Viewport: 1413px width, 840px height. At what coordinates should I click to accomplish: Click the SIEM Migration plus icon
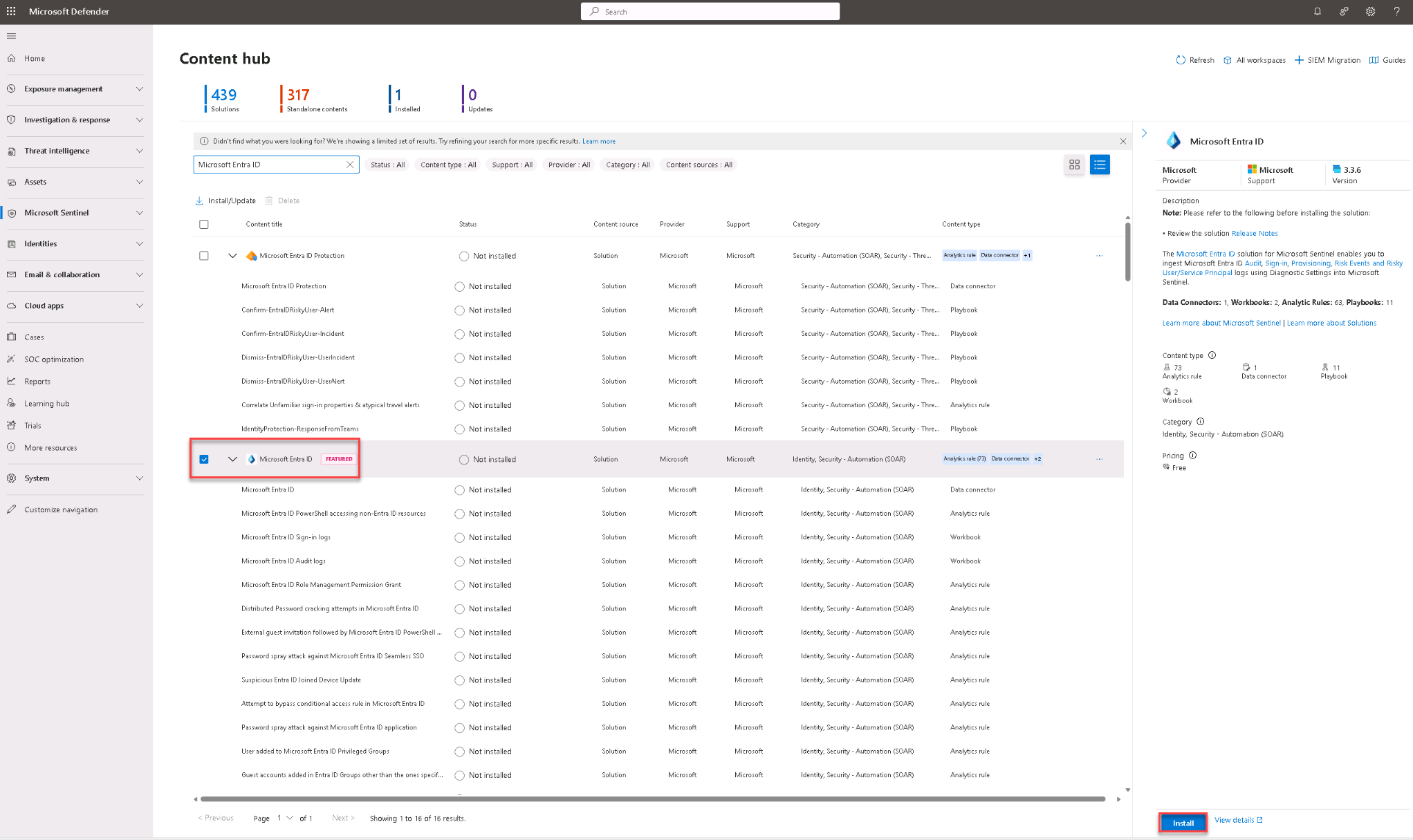click(1299, 60)
